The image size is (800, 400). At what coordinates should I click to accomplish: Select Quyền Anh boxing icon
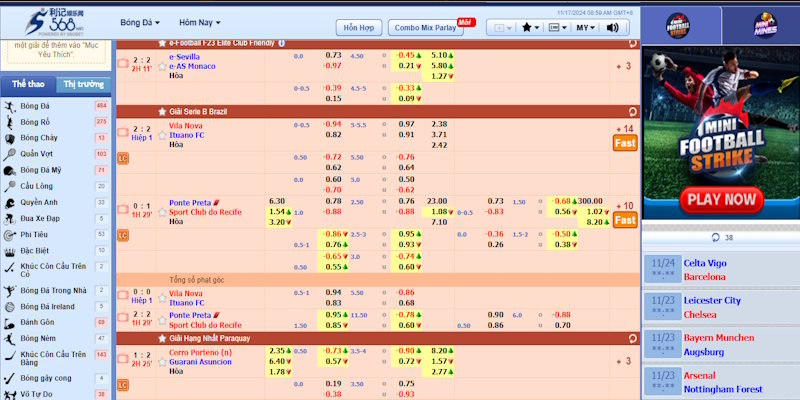10,203
